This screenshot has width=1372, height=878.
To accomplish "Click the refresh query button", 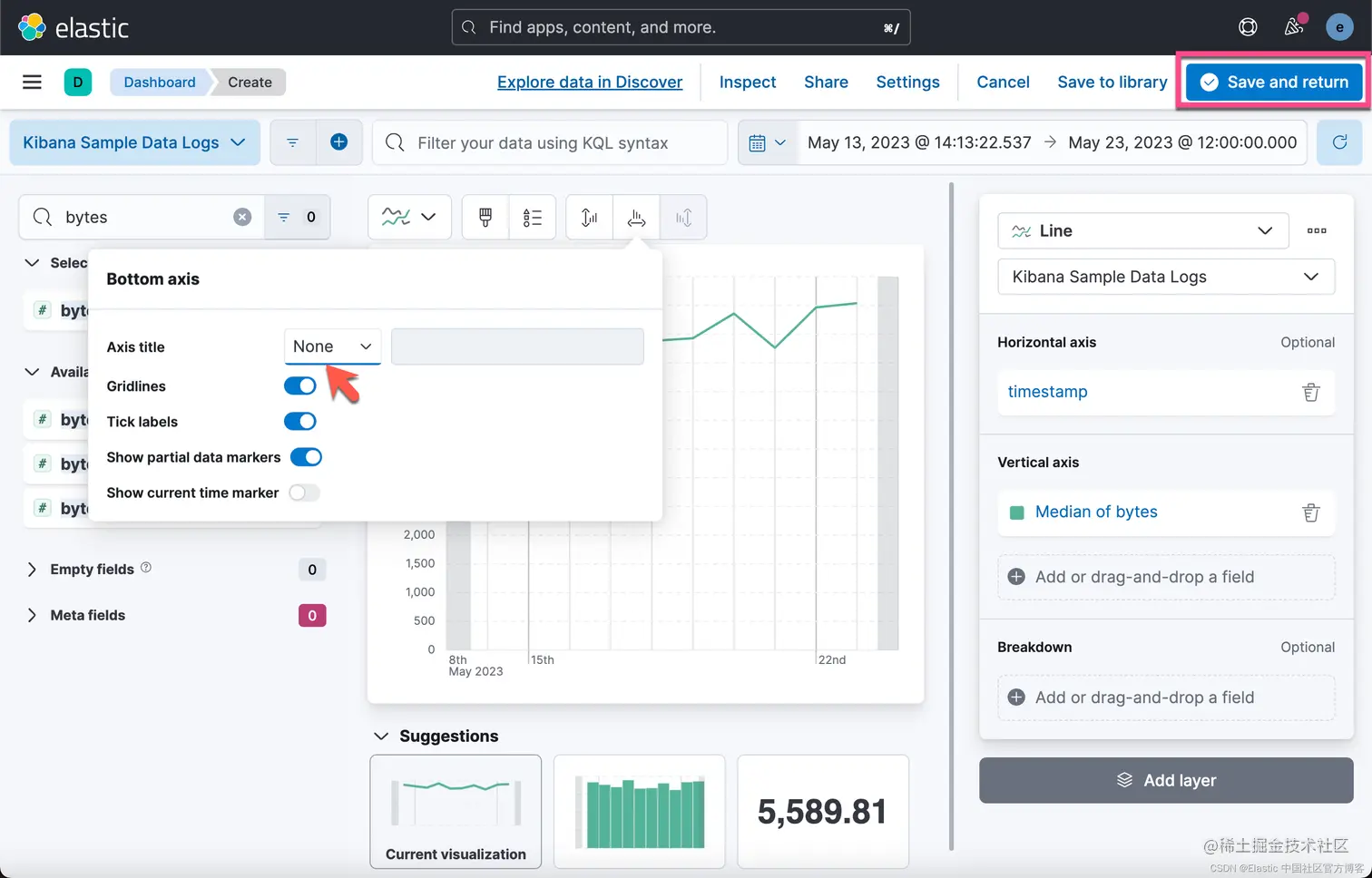I will tap(1339, 142).
